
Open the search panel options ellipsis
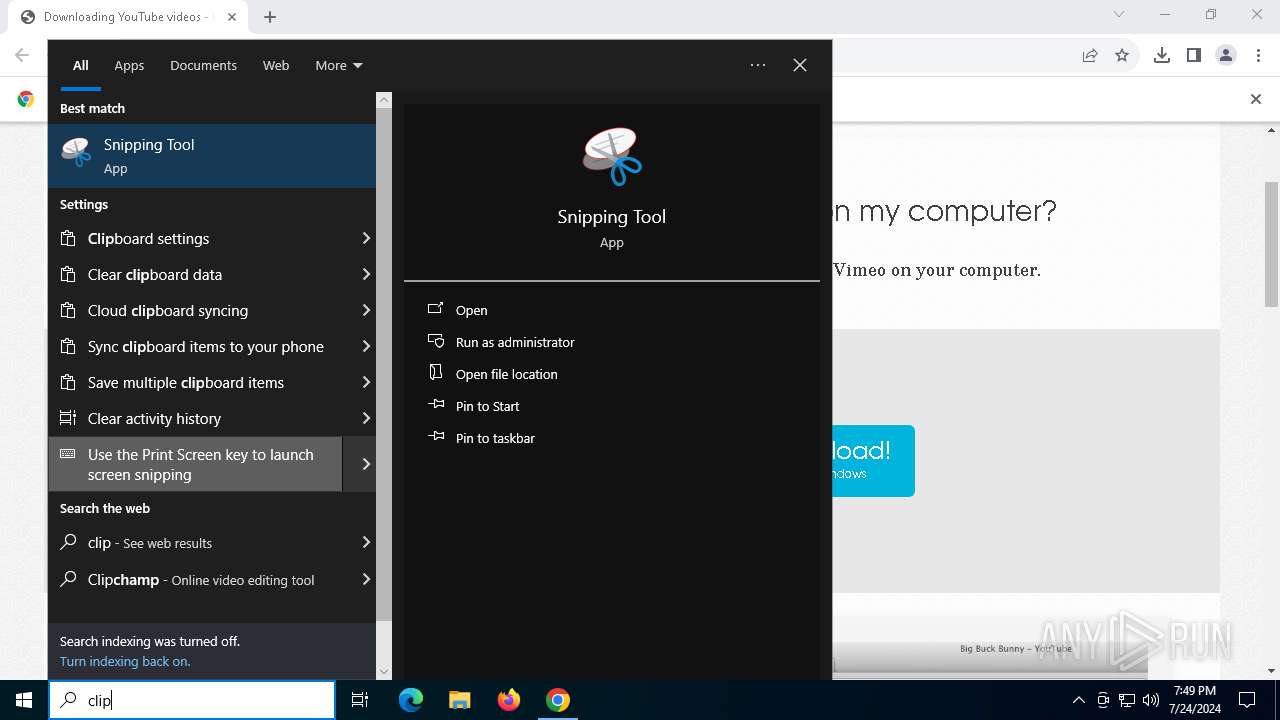point(758,65)
